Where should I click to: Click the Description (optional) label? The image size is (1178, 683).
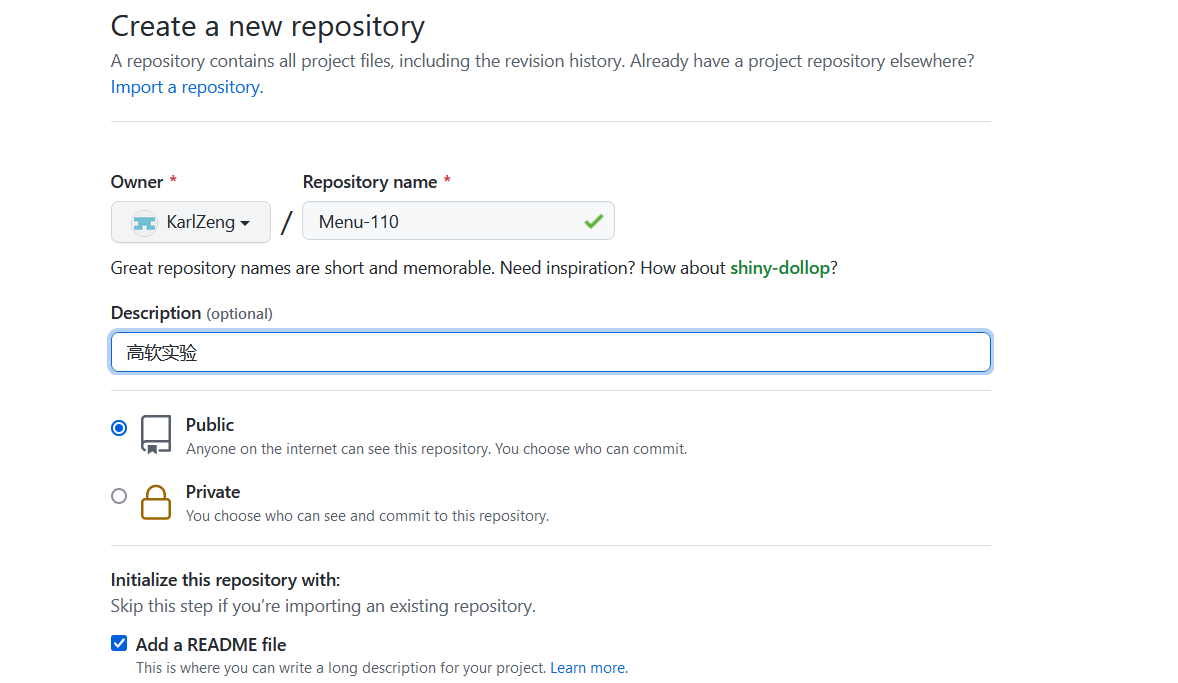coord(192,313)
